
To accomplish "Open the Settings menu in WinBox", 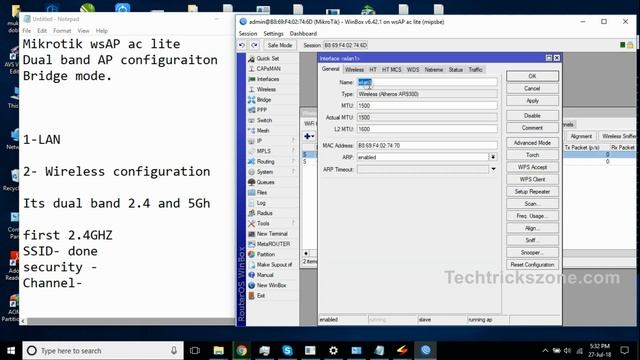I will tap(273, 33).
